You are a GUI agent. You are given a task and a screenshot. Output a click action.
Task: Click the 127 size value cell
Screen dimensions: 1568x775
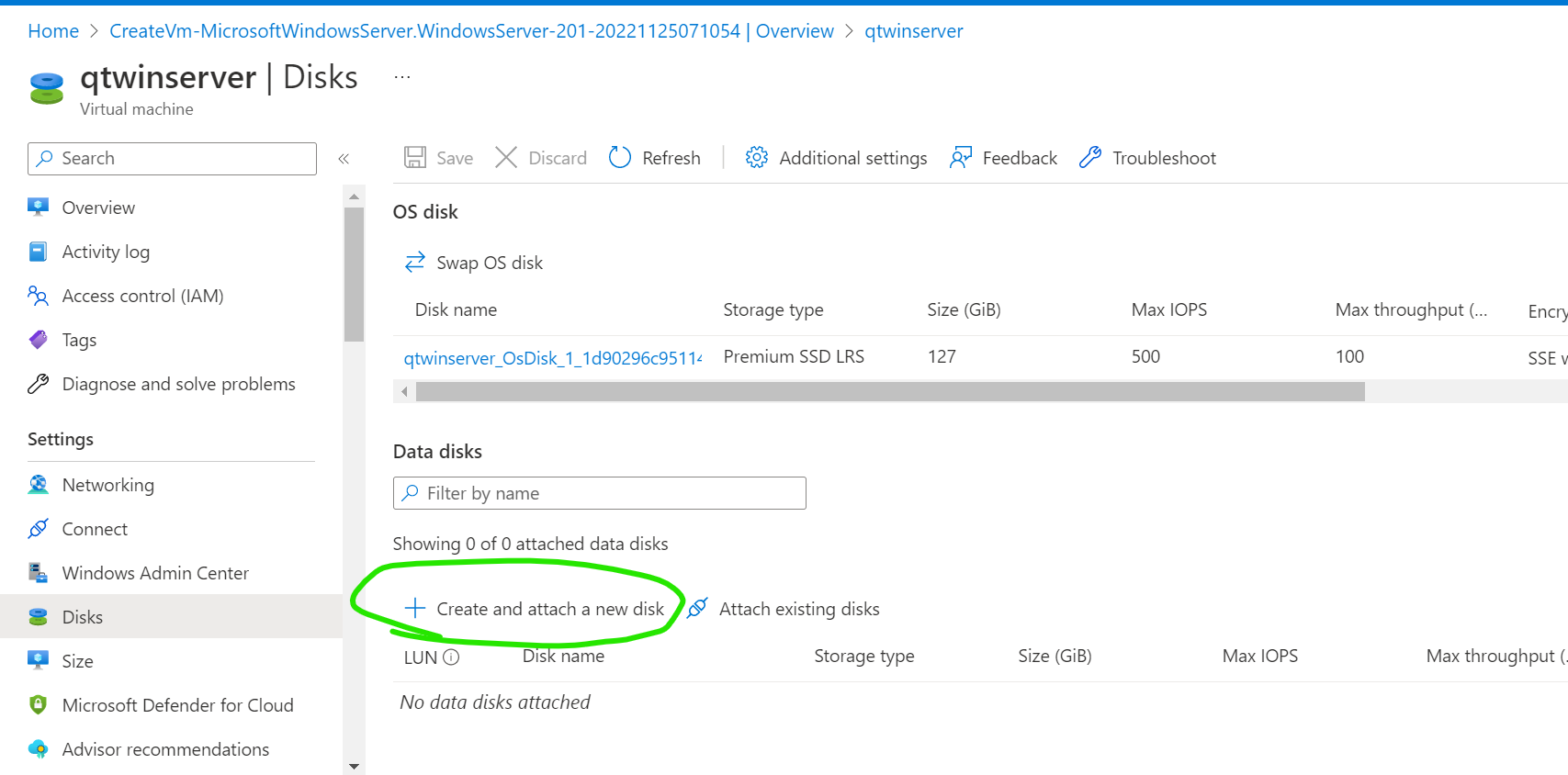(x=942, y=356)
